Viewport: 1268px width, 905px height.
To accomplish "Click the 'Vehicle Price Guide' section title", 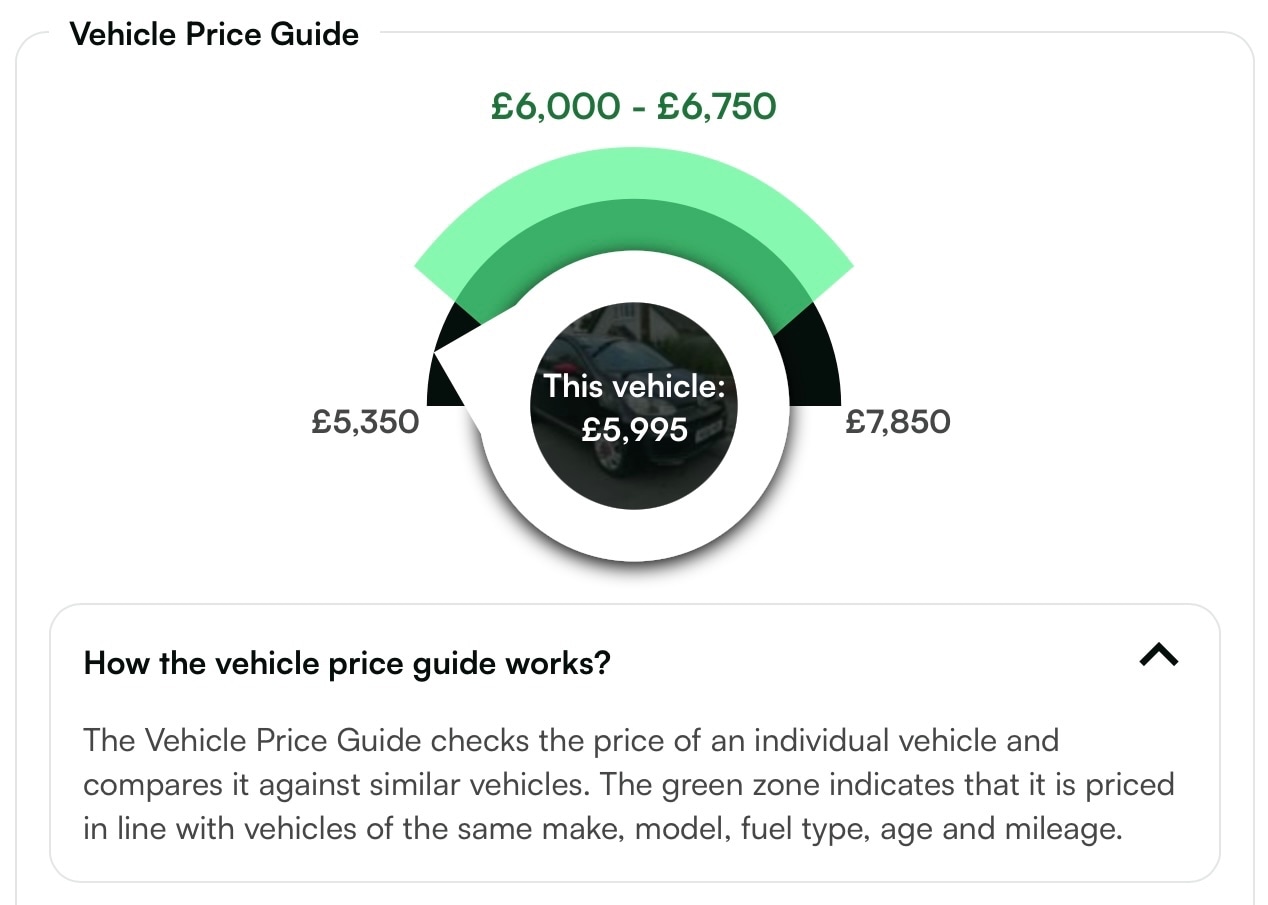I will [214, 34].
